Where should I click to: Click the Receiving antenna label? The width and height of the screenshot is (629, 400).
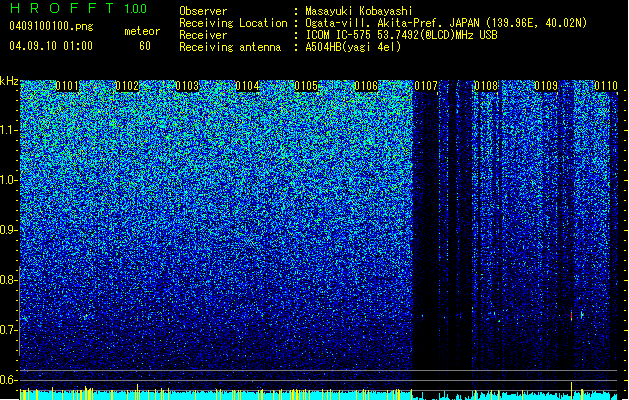point(230,47)
